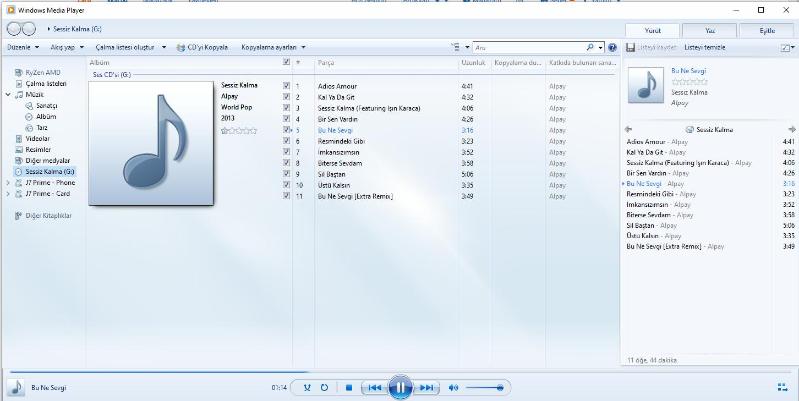Switch to the Yaz tab
Screen dimensions: 799x401
[711, 30]
